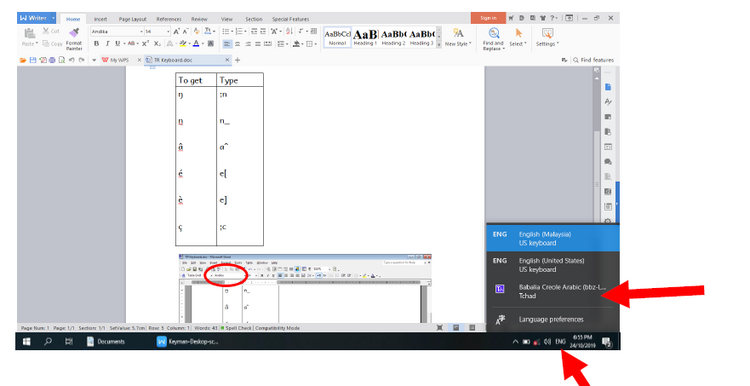Click the speaker volume tray icon

(547, 342)
